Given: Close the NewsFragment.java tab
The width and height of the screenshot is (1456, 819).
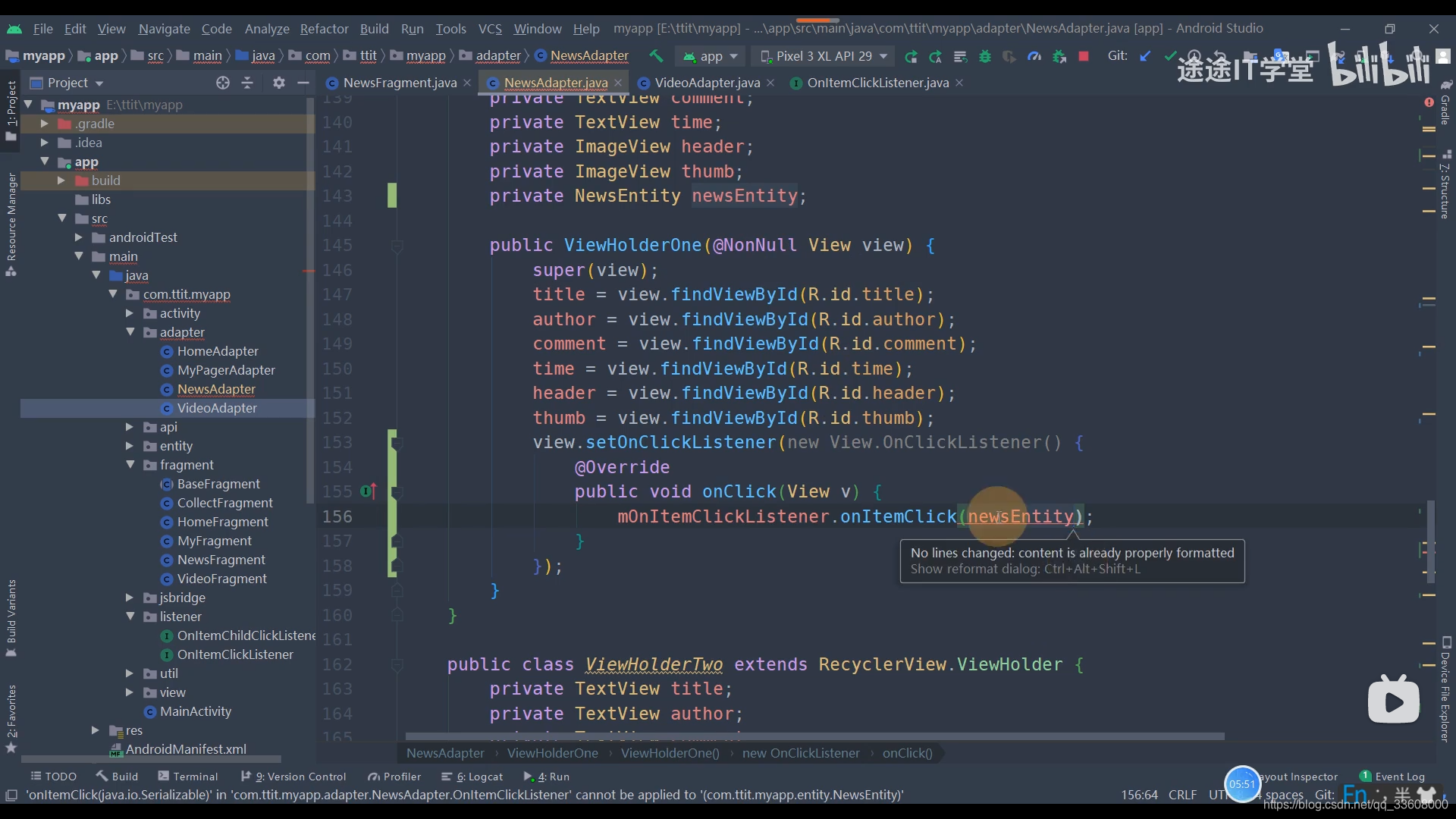Looking at the screenshot, I should (467, 83).
